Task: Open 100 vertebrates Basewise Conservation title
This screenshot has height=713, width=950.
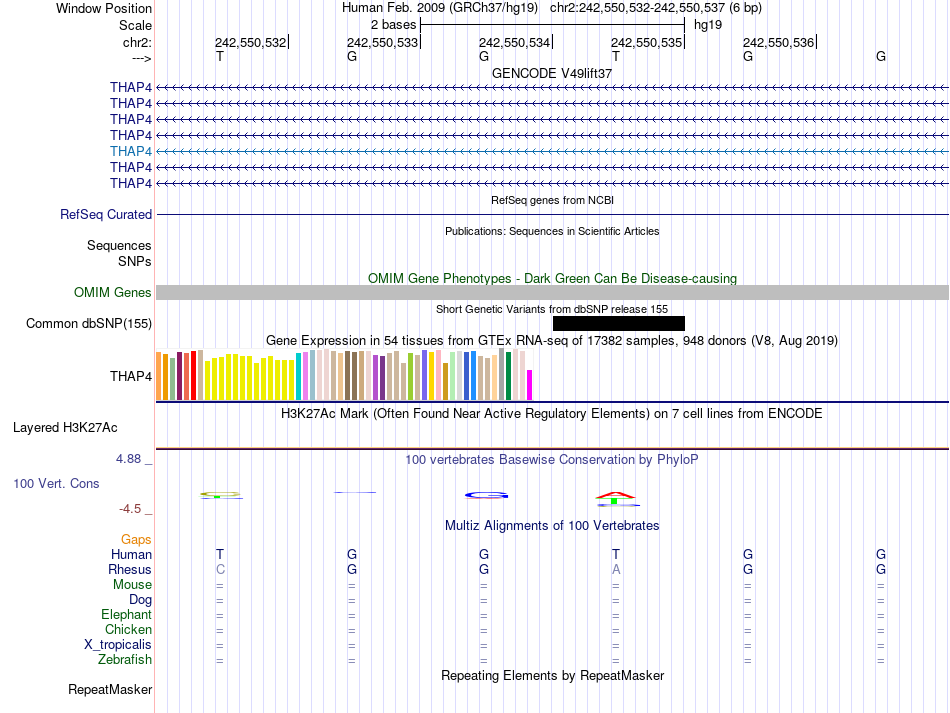Action: 552,460
